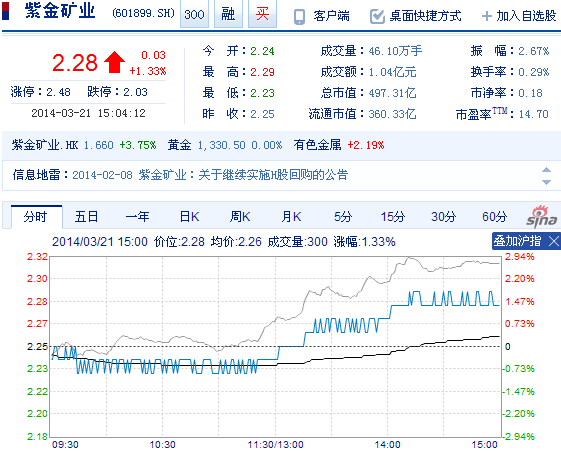The height and width of the screenshot is (451, 561).
Task: Click the 最低 value 2.23
Action: pyautogui.click(x=262, y=93)
